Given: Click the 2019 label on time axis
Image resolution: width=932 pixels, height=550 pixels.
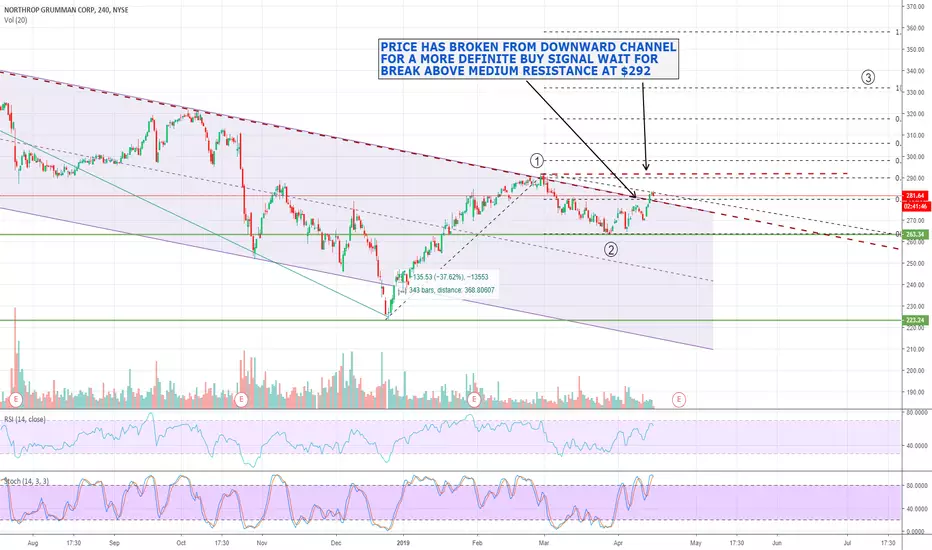Looking at the screenshot, I should tap(403, 543).
